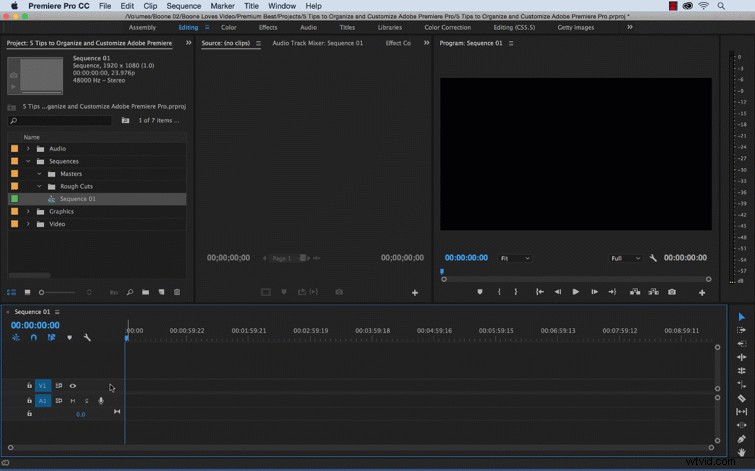
Task: Click the trash Clear icon in Project panel
Action: [x=177, y=292]
